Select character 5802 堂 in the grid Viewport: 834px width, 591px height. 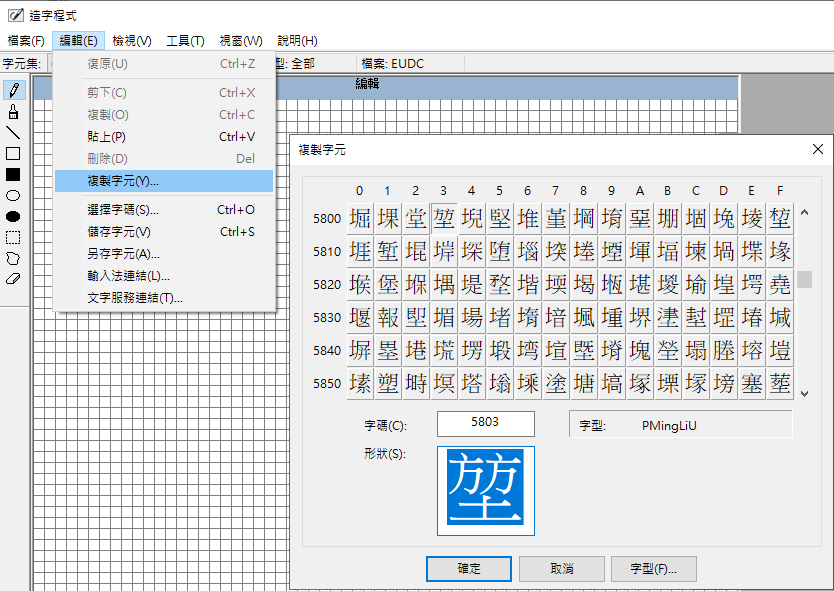[416, 218]
